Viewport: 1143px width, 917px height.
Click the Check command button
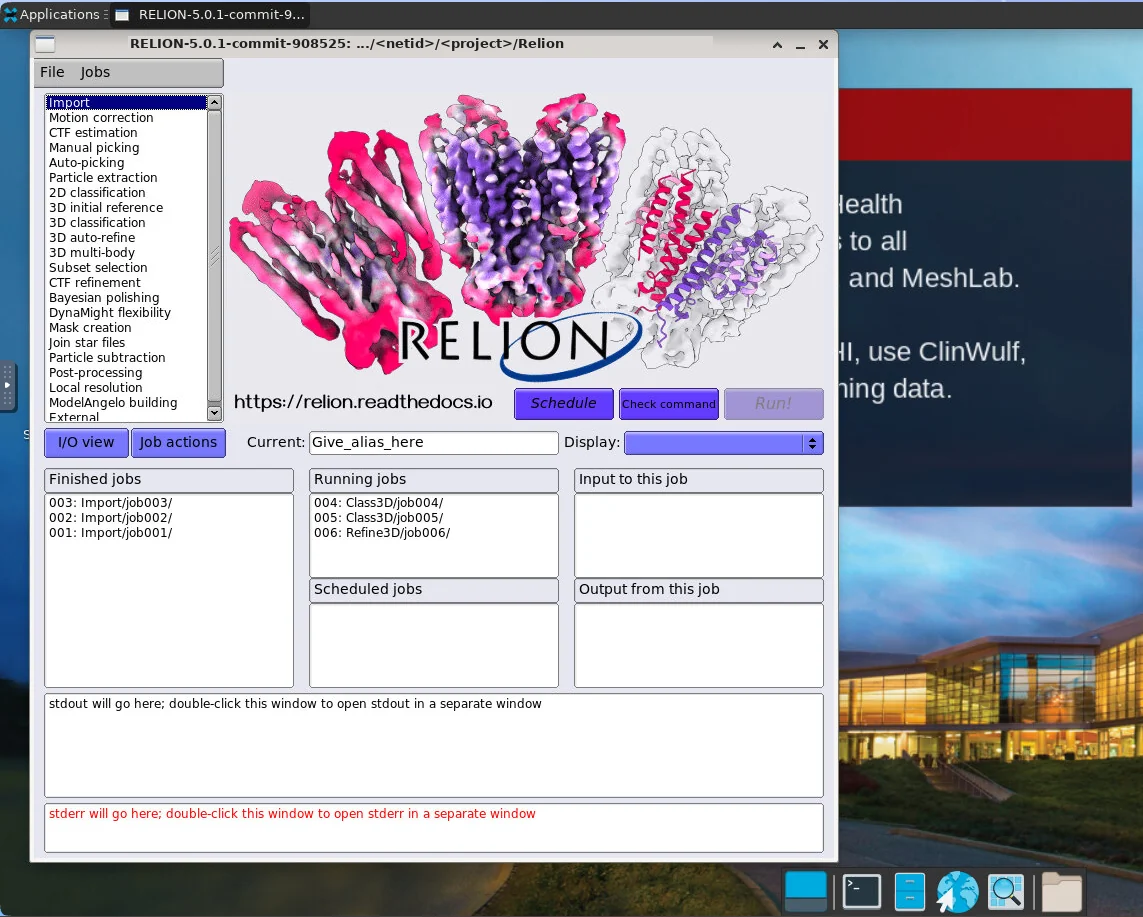(668, 404)
